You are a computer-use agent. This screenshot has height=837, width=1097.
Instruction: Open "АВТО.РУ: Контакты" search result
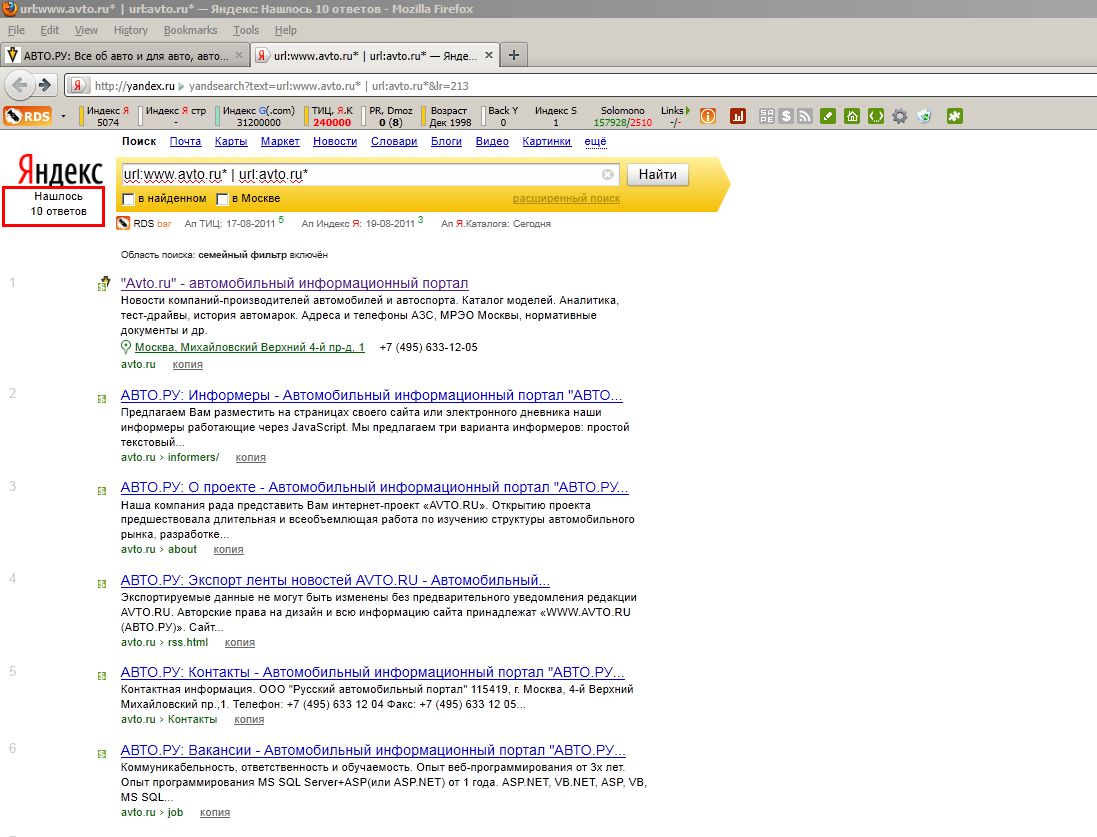(x=372, y=671)
